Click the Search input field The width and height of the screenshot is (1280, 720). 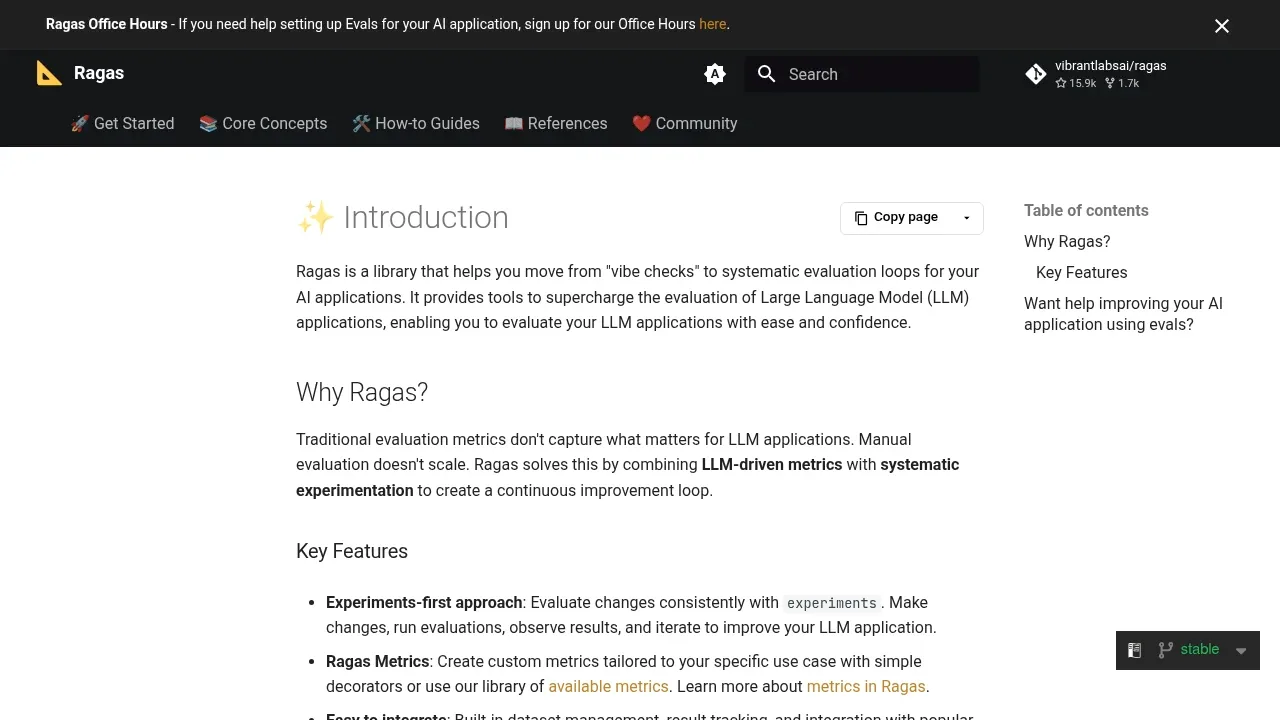click(862, 74)
